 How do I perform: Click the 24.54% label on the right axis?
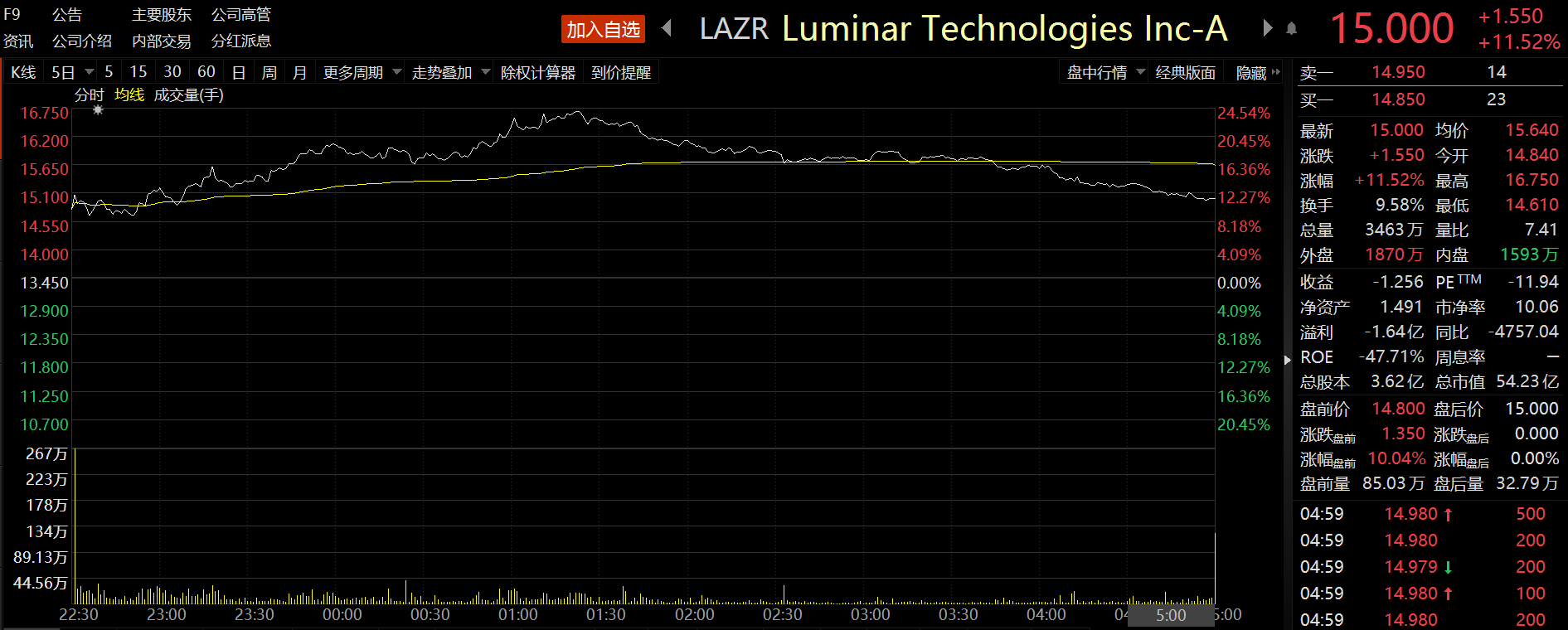pyautogui.click(x=1244, y=113)
